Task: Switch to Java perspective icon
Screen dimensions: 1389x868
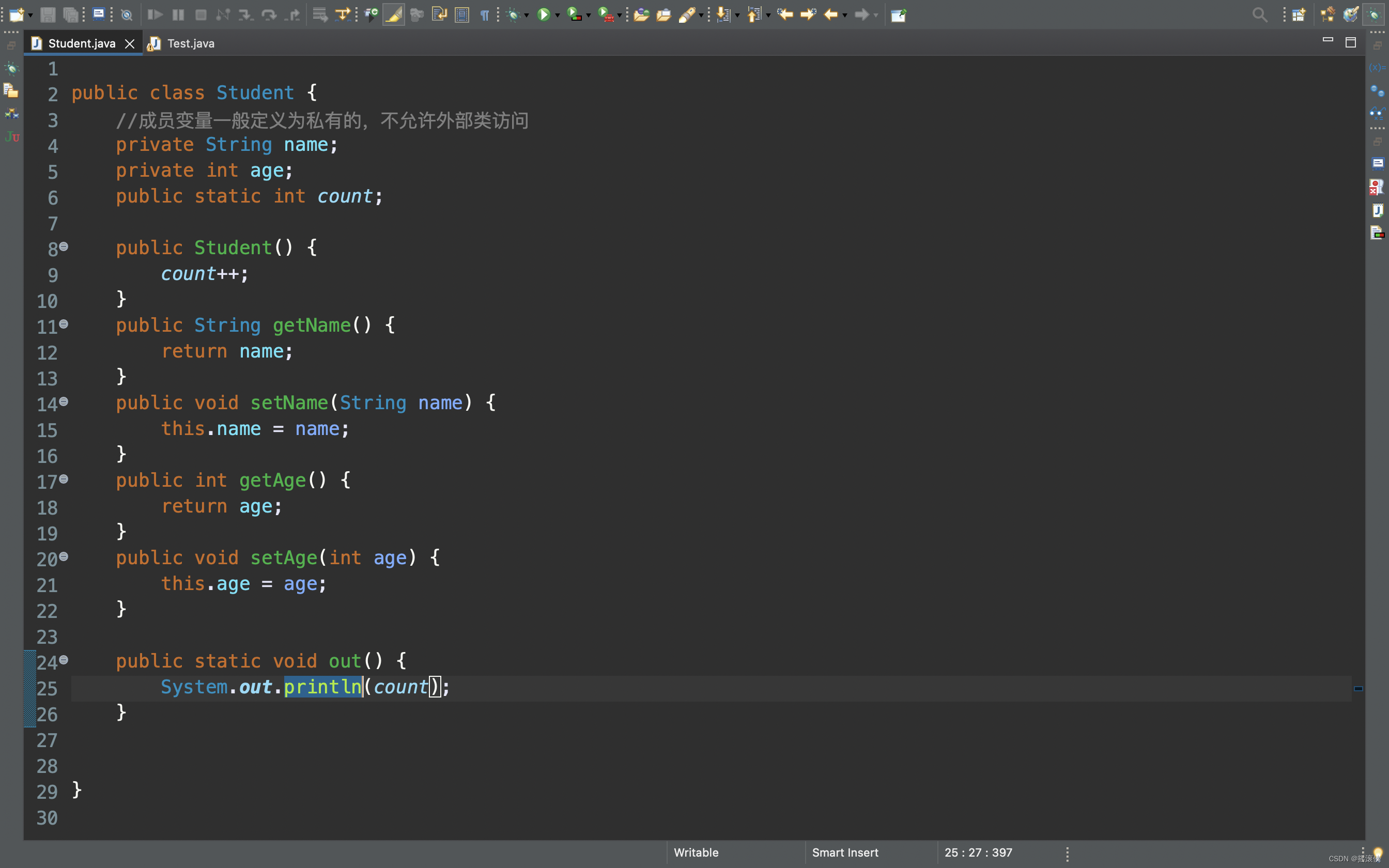Action: (x=1351, y=15)
